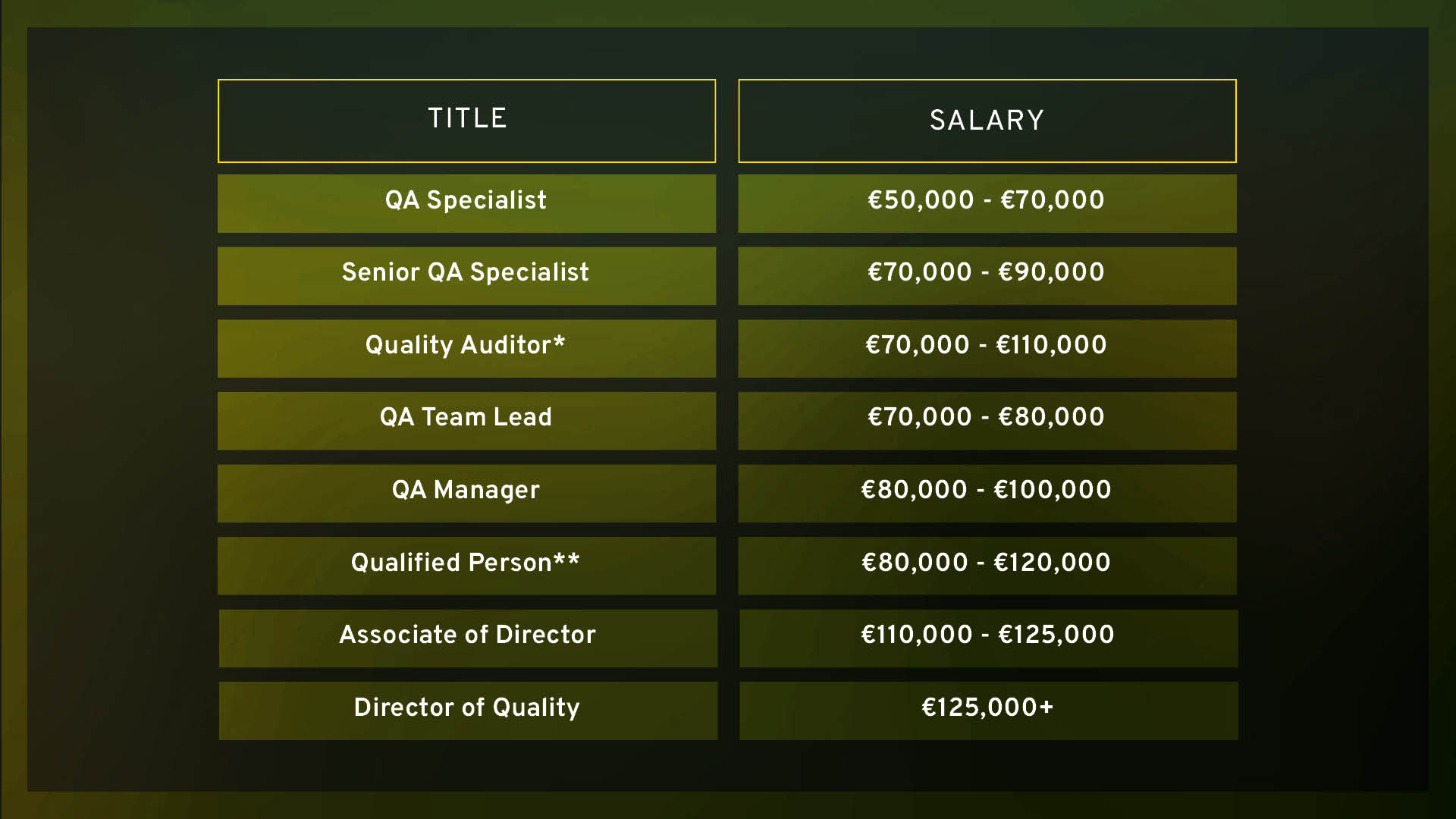Click the €50,000 - €70,000 salary cell
1456x819 pixels.
pos(987,203)
